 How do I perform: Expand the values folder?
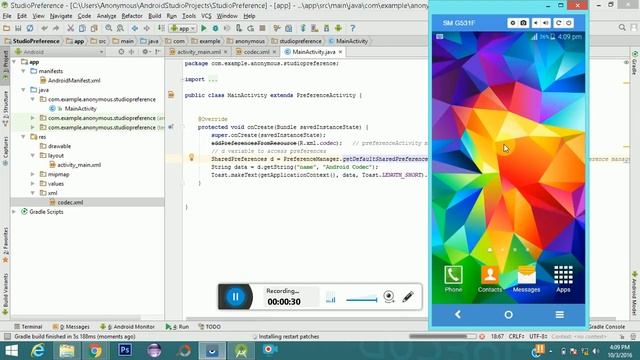click(33, 184)
